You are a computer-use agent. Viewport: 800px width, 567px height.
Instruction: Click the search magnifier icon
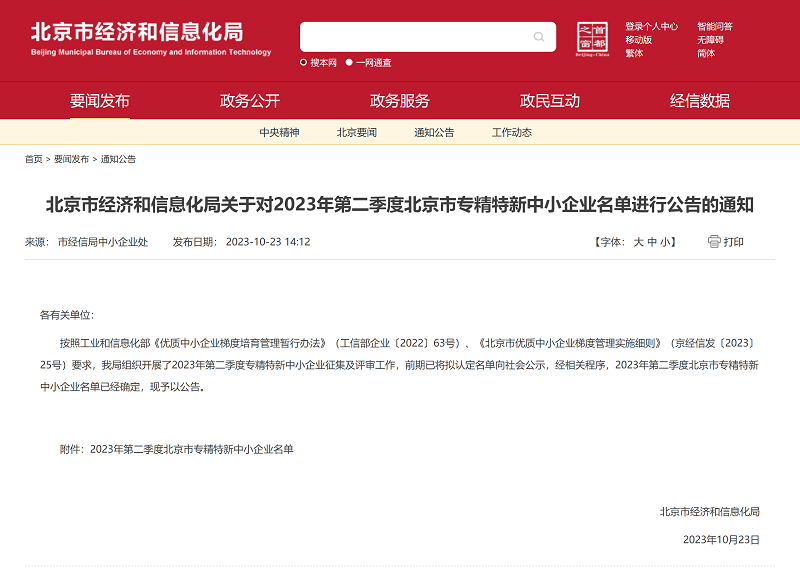(x=539, y=38)
